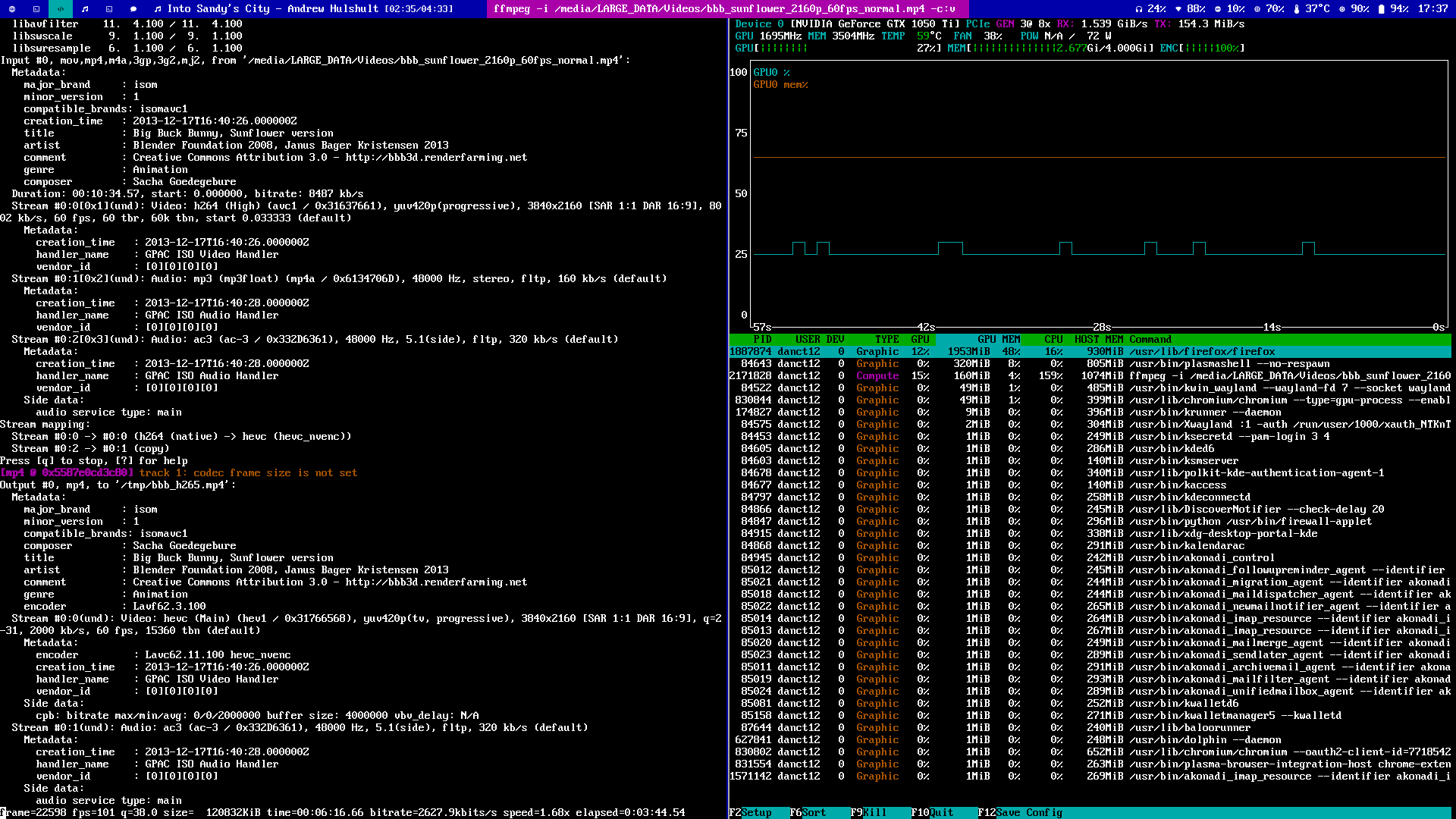Sort by the GPU MEM column header
Viewport: 1456px width, 819px height.
click(x=998, y=339)
